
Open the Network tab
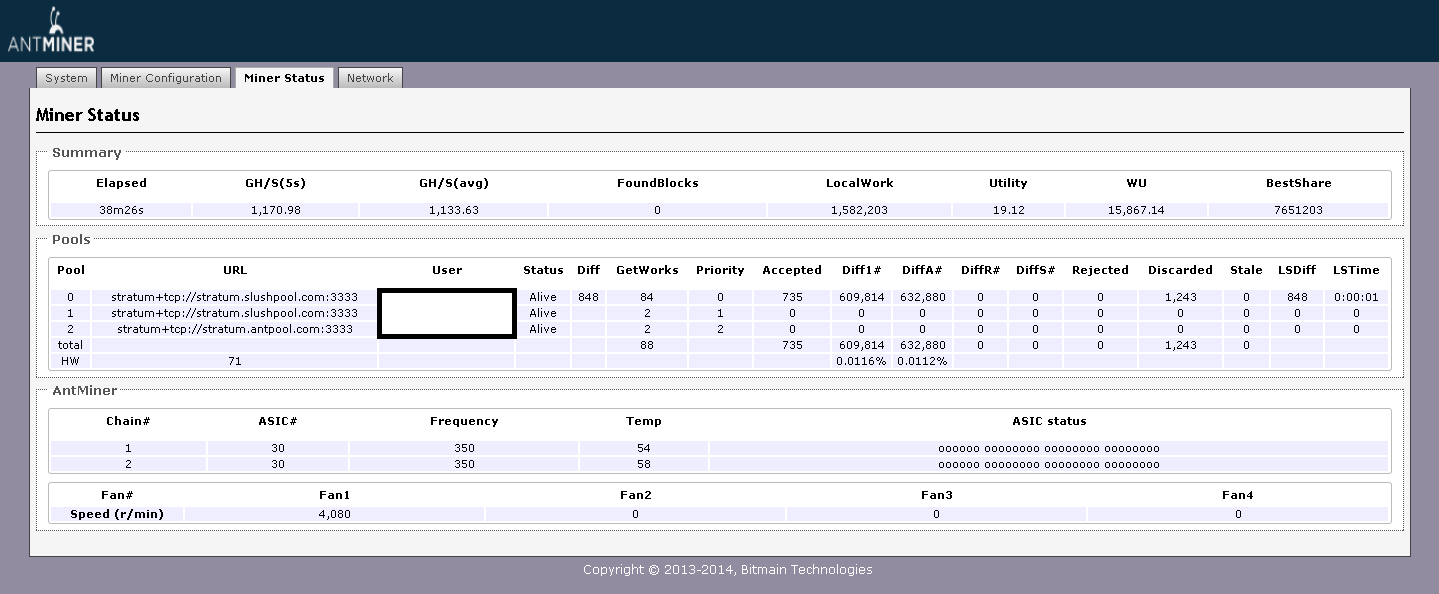[370, 78]
